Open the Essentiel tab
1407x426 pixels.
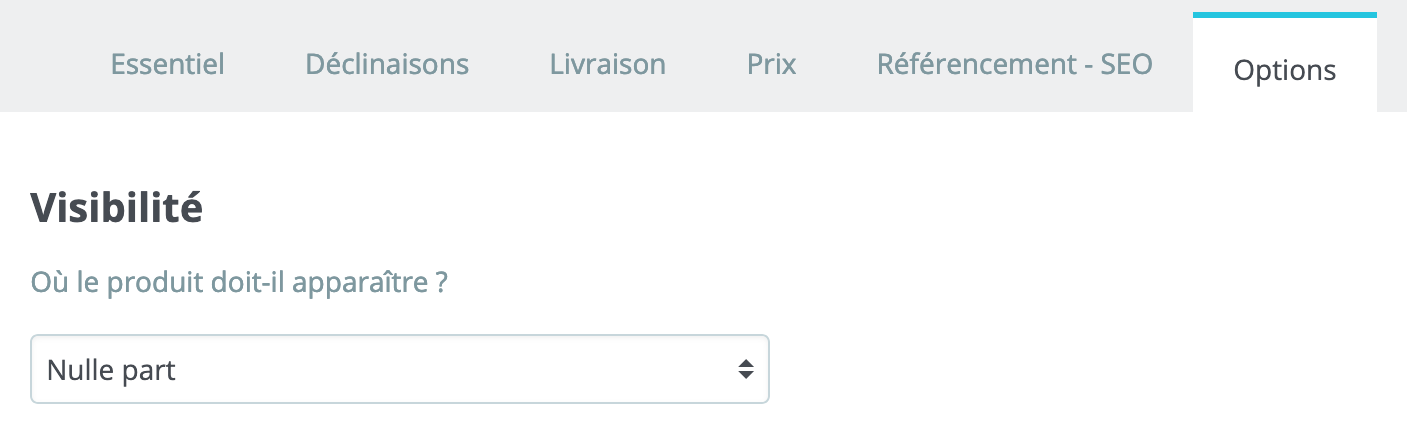tap(167, 65)
